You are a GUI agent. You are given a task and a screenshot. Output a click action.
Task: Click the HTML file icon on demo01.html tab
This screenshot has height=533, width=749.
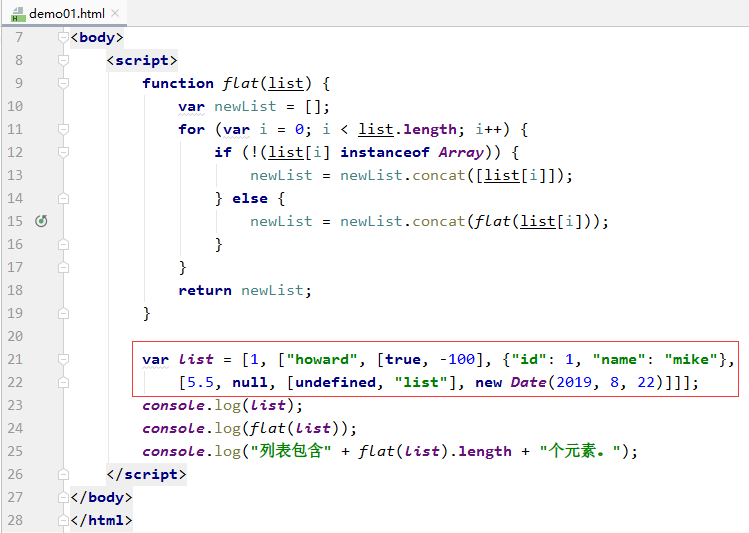(18, 14)
